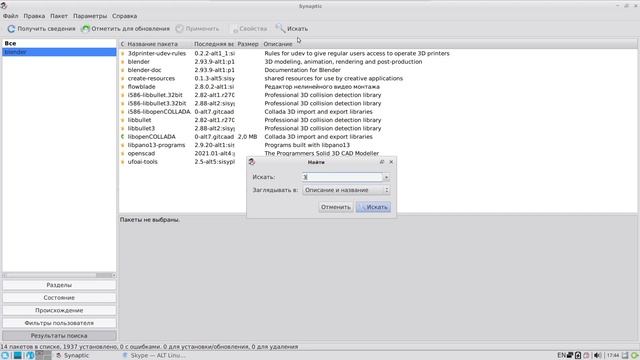The height and width of the screenshot is (360, 640).
Task: Click the Состояние filter button
Action: tap(59, 298)
